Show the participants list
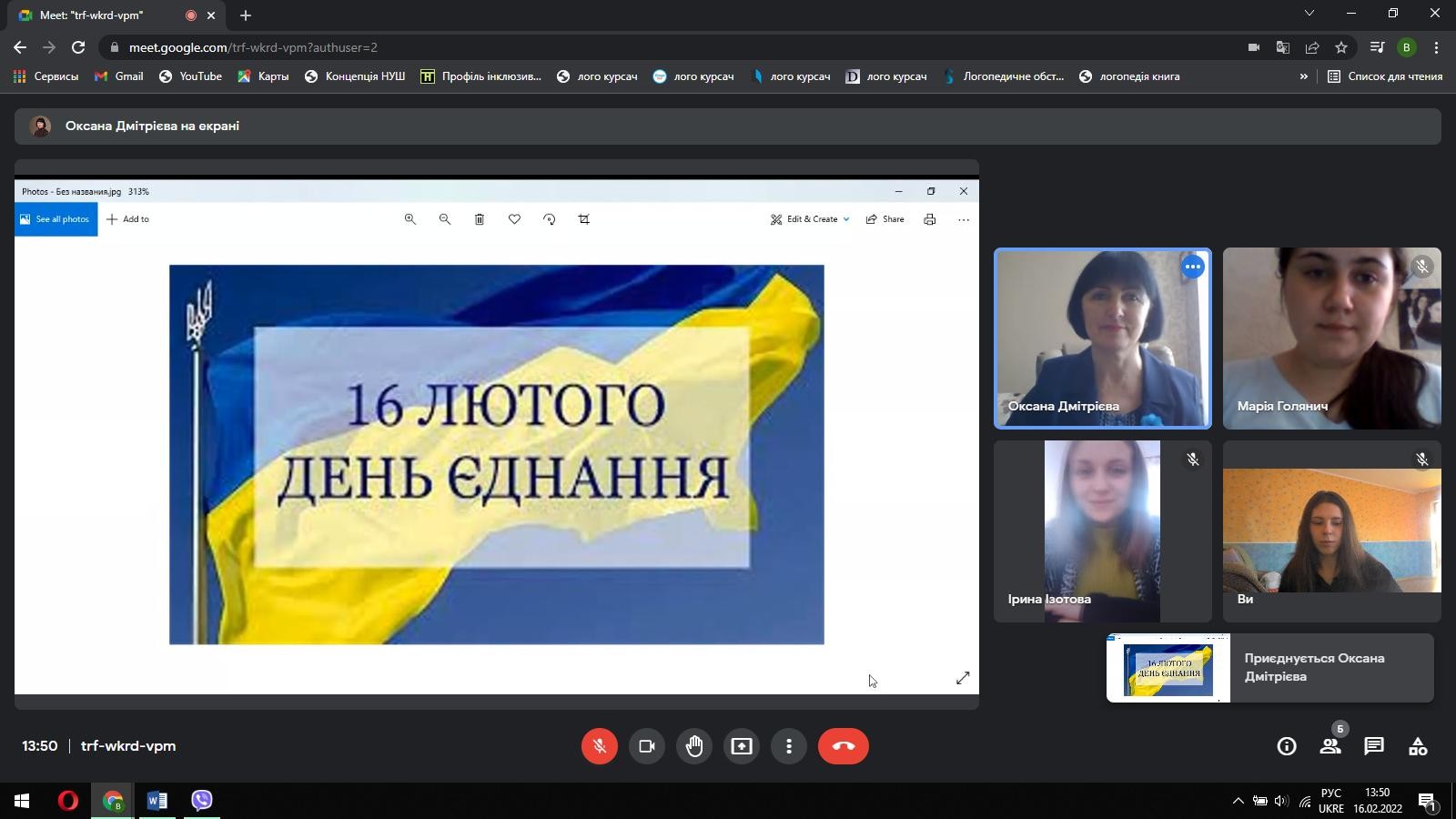1456x819 pixels. coord(1330,746)
